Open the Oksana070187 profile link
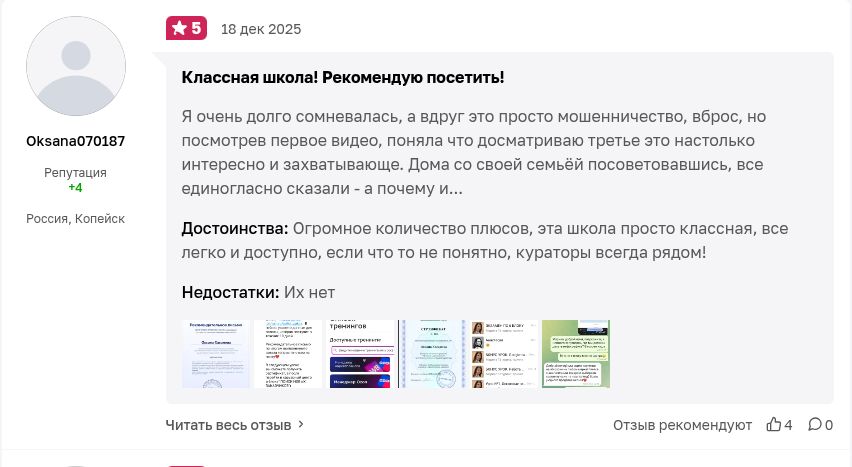 [x=75, y=141]
